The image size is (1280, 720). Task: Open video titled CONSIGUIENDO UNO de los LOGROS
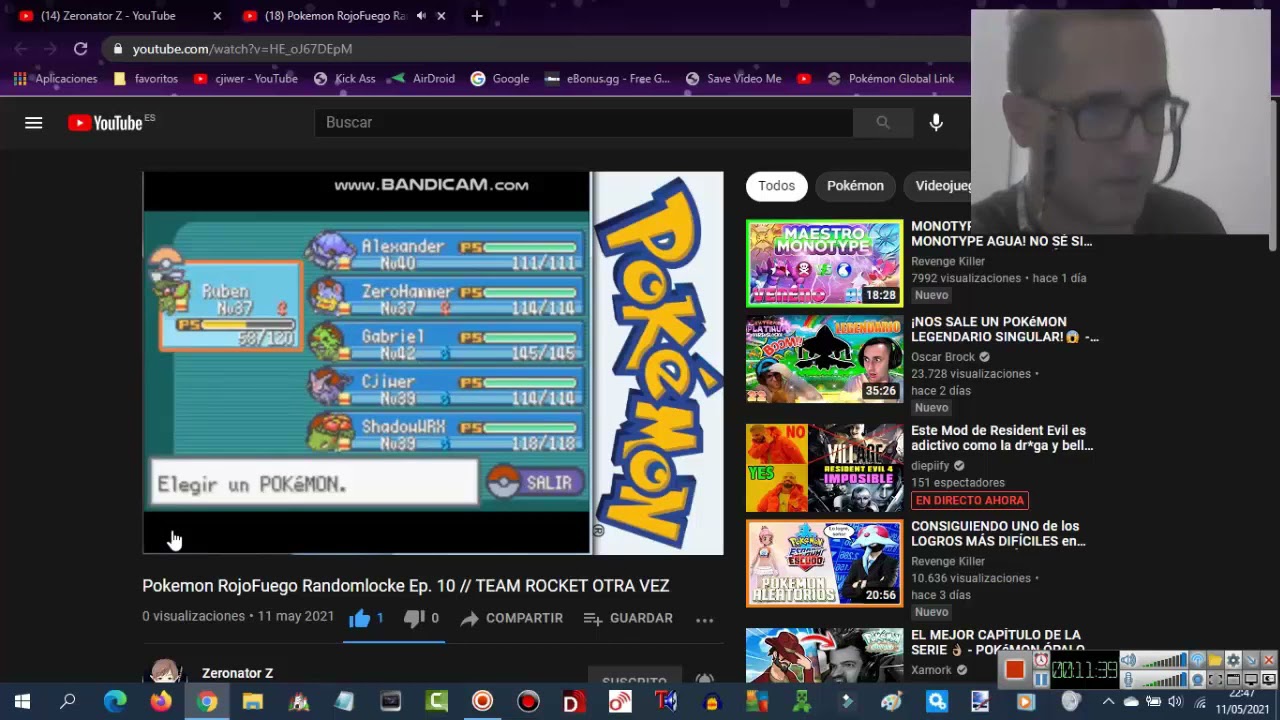point(997,533)
